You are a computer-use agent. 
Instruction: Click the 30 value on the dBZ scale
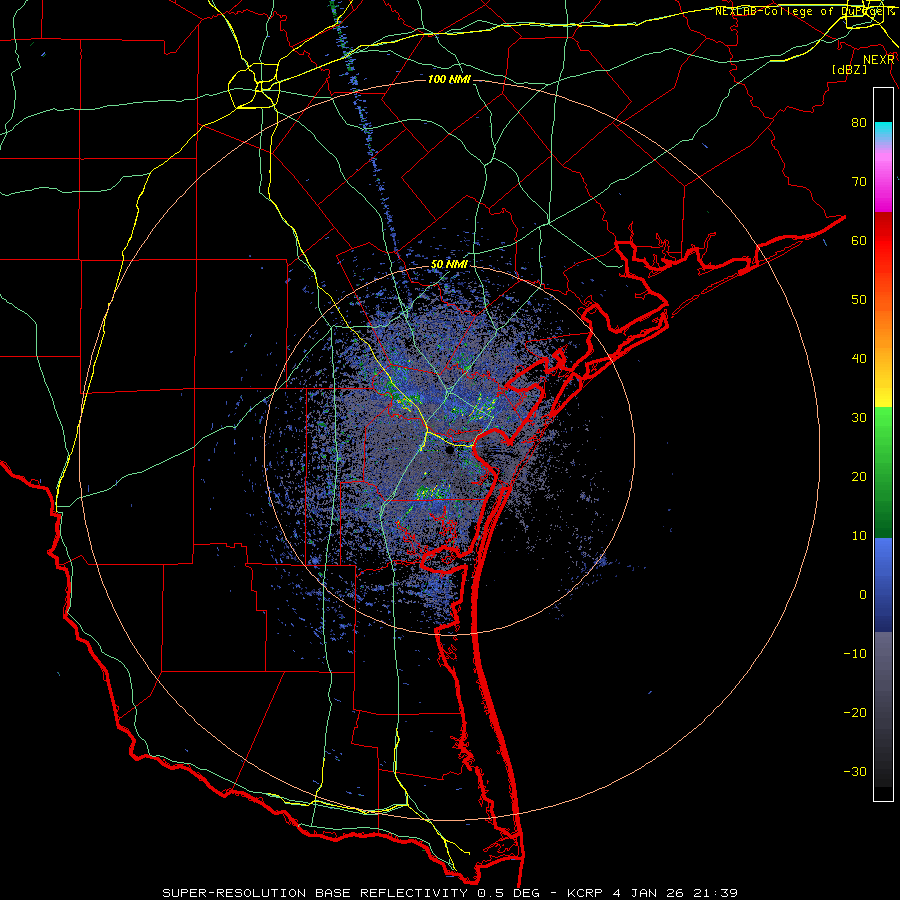coord(859,417)
